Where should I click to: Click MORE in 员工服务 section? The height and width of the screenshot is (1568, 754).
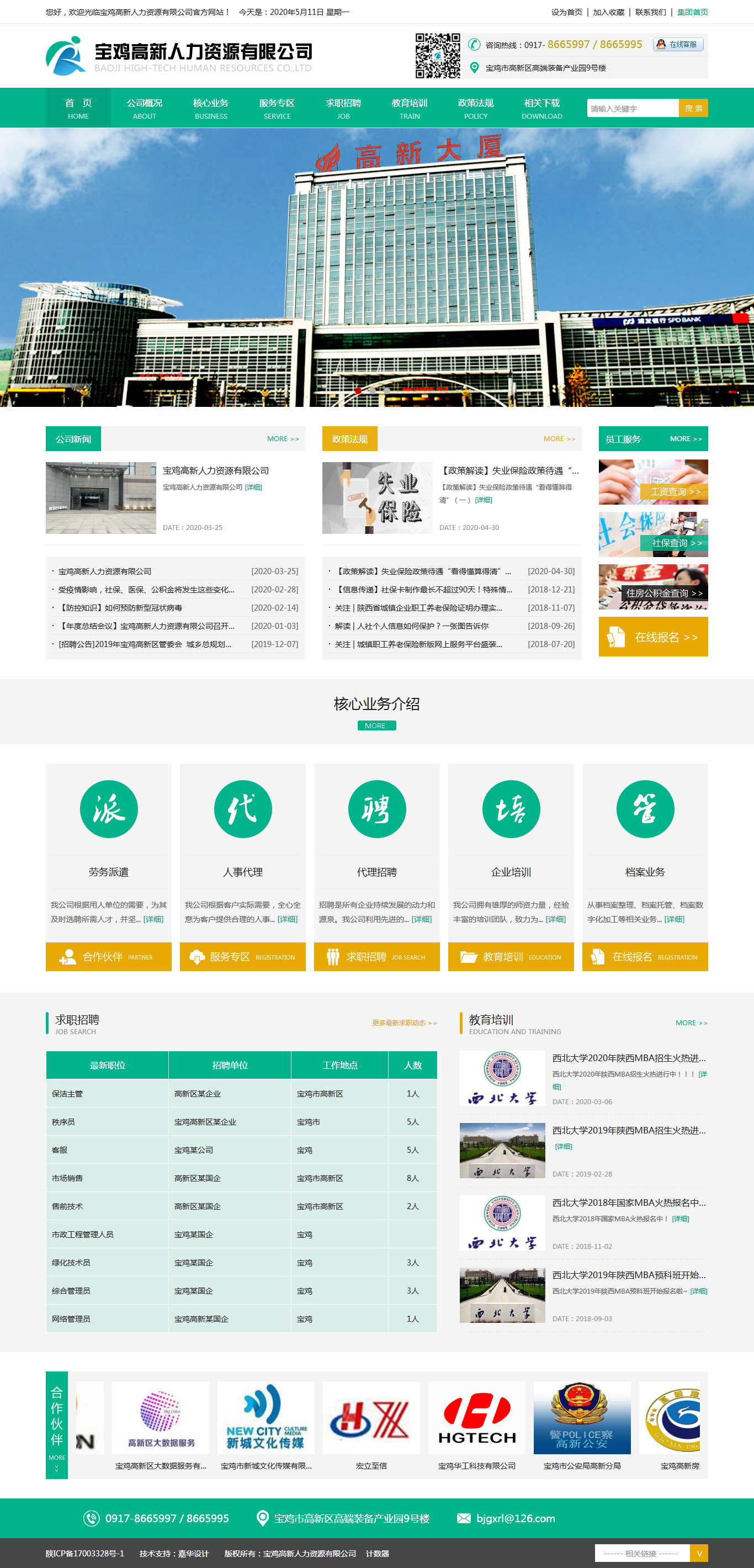coord(686,439)
